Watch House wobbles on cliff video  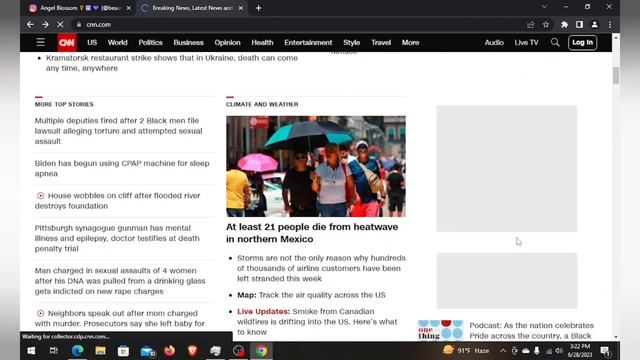pos(118,200)
